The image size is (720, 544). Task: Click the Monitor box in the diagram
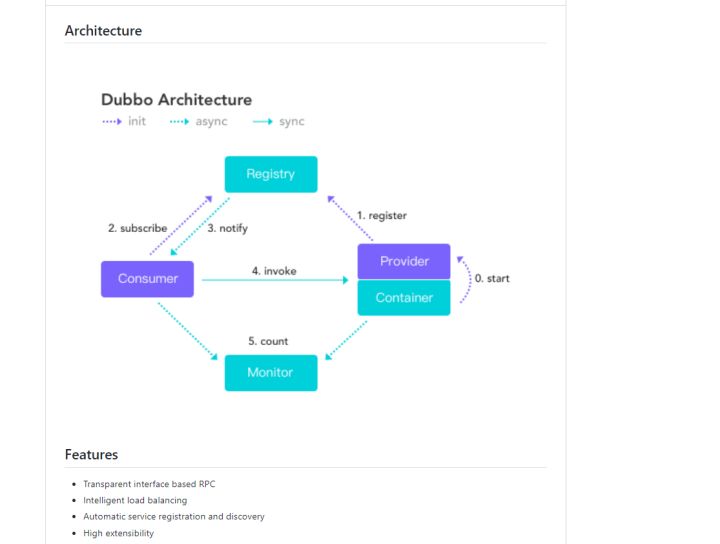(x=271, y=373)
